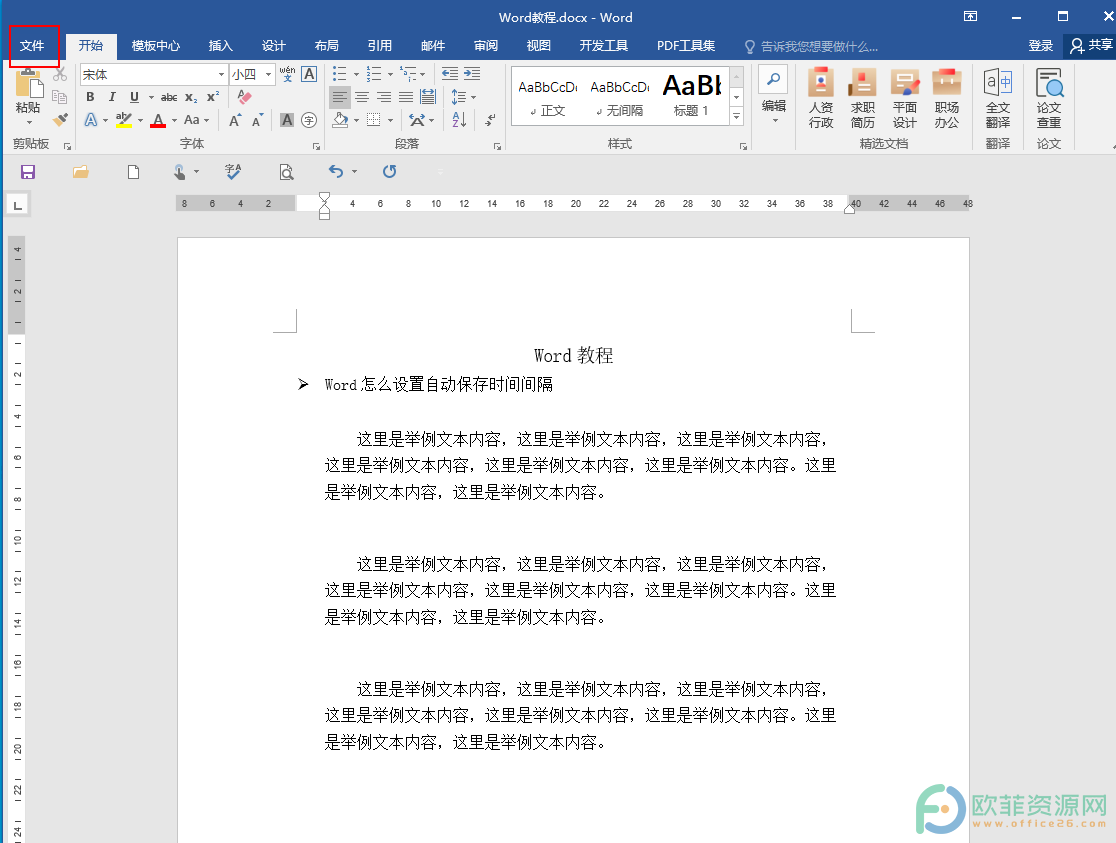Switch to the 设计 Design tab
1116x843 pixels.
273,46
